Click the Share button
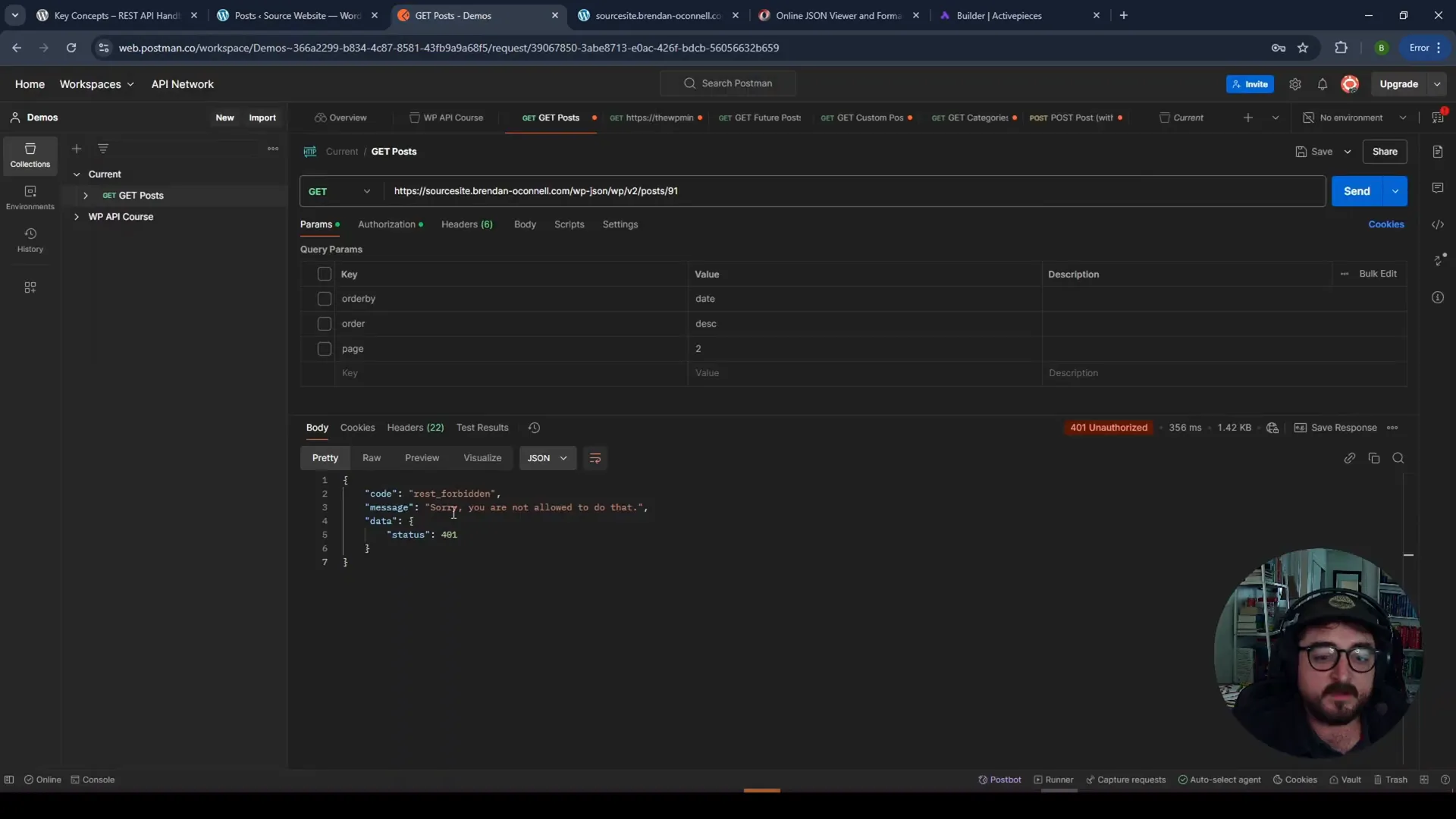 click(x=1385, y=152)
